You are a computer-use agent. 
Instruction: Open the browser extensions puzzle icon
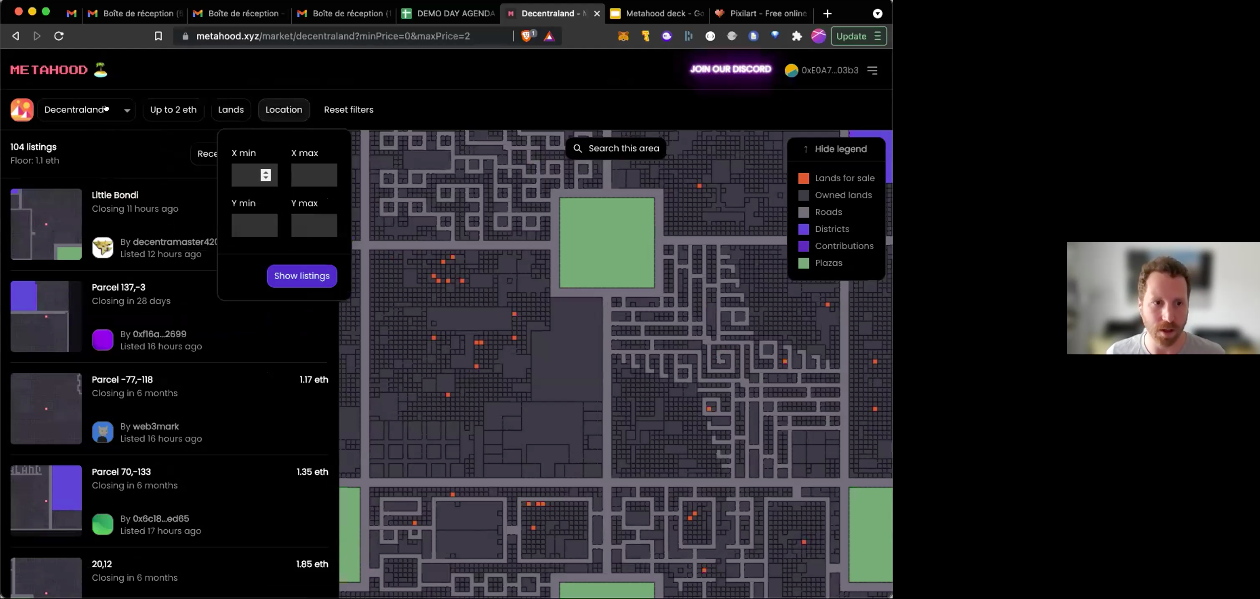pyautogui.click(x=797, y=36)
